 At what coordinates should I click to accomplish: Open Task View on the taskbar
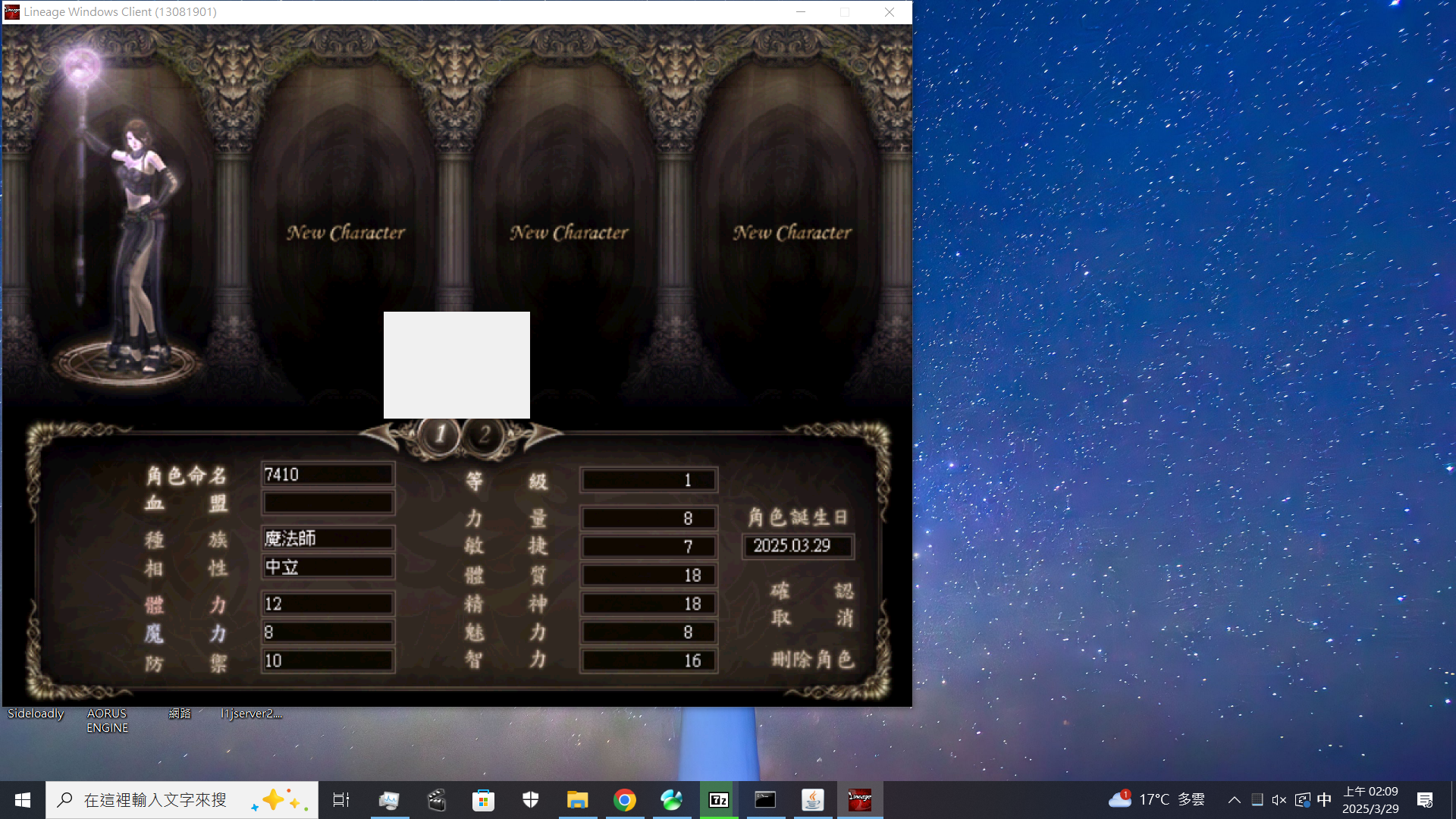341,800
